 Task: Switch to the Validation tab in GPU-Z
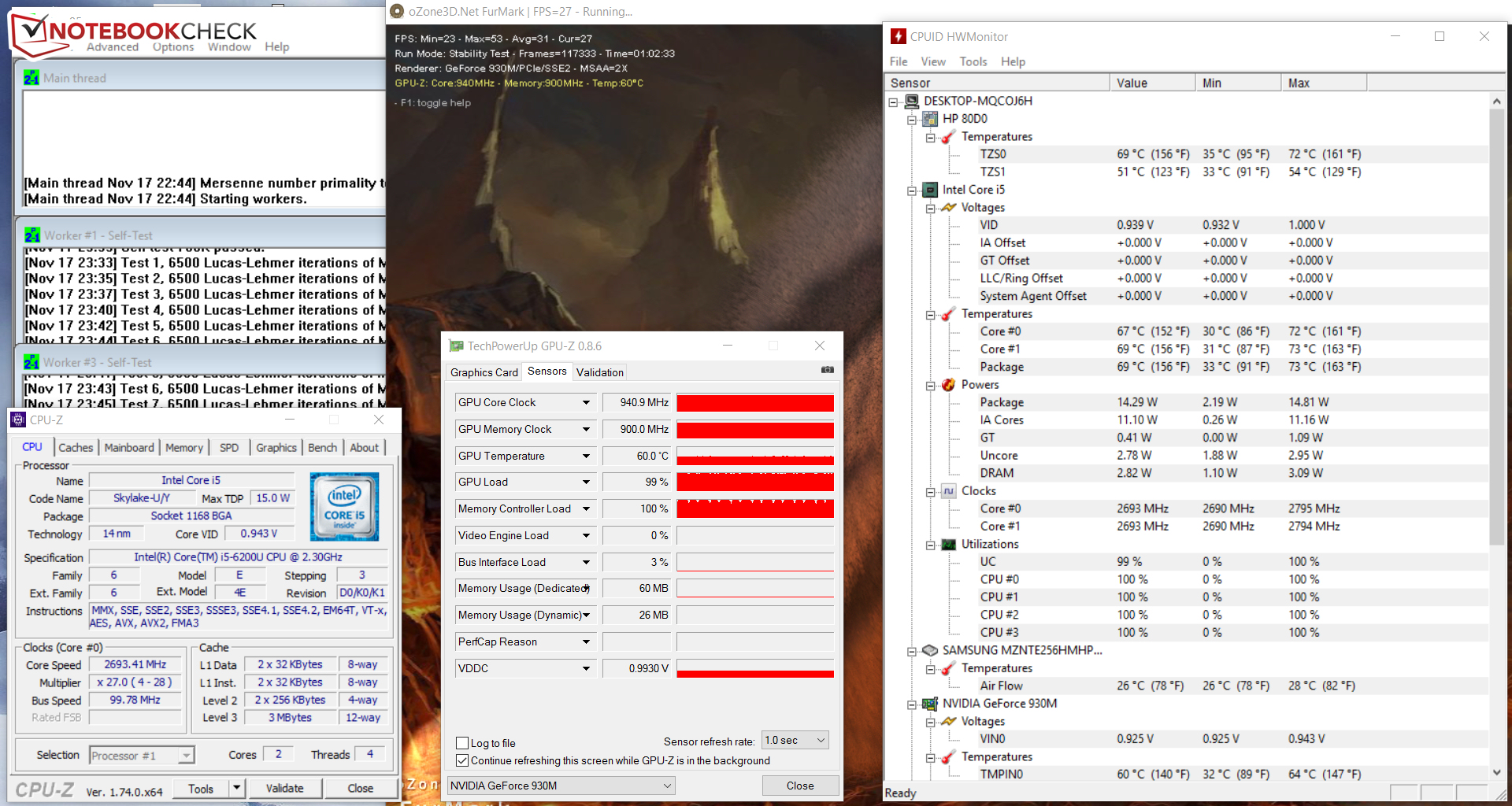(x=600, y=372)
